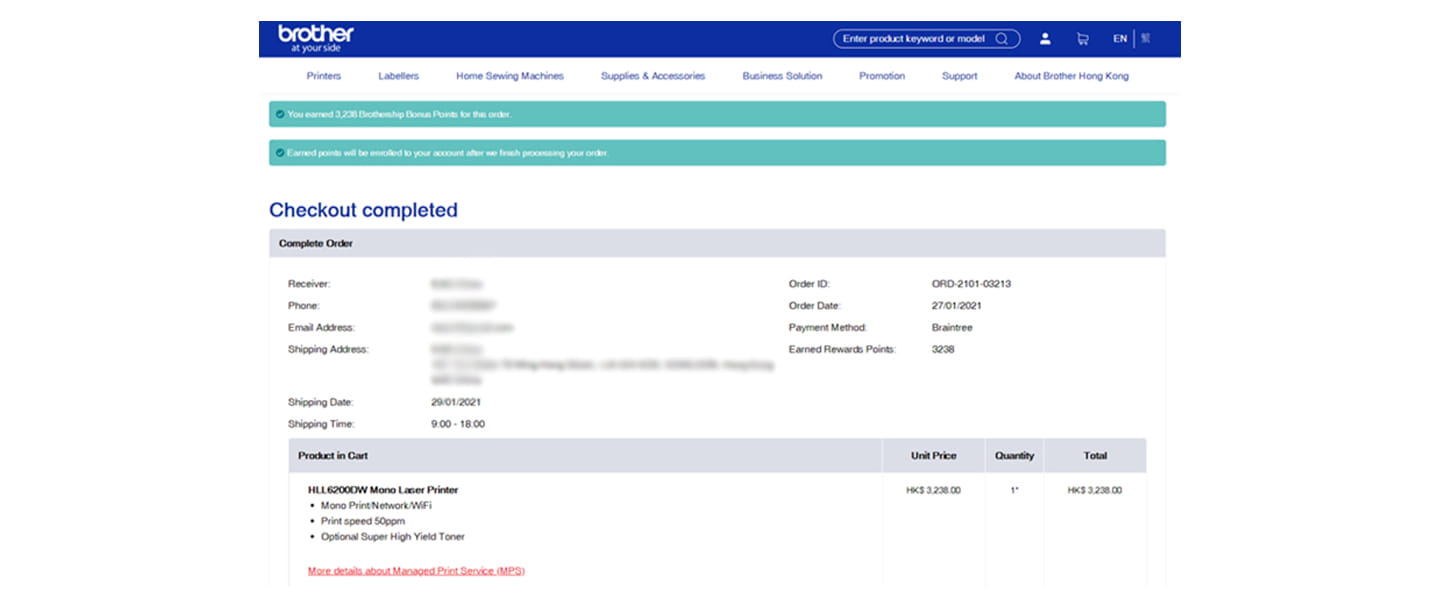Click the Unit Price column header
The height and width of the screenshot is (614, 1440).
coord(933,456)
